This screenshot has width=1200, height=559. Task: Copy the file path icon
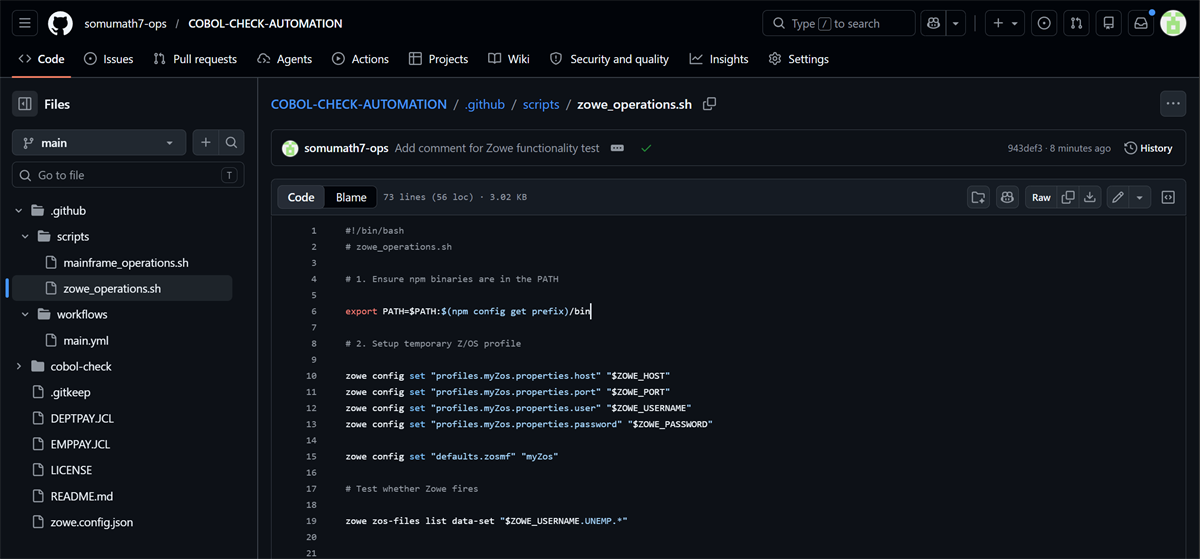coord(710,104)
